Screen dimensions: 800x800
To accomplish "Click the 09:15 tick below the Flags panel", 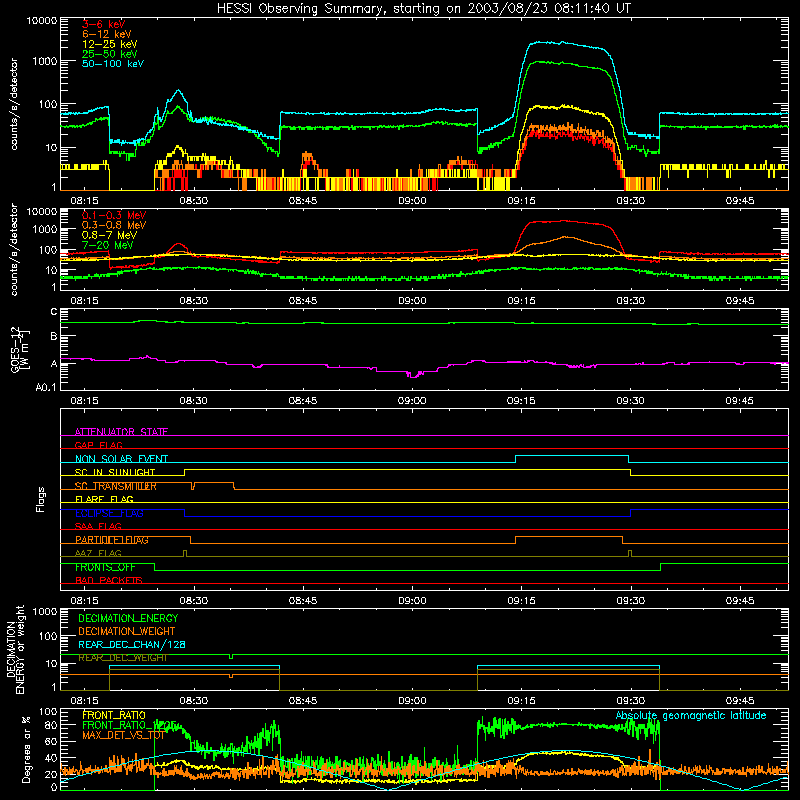I will click(x=521, y=601).
